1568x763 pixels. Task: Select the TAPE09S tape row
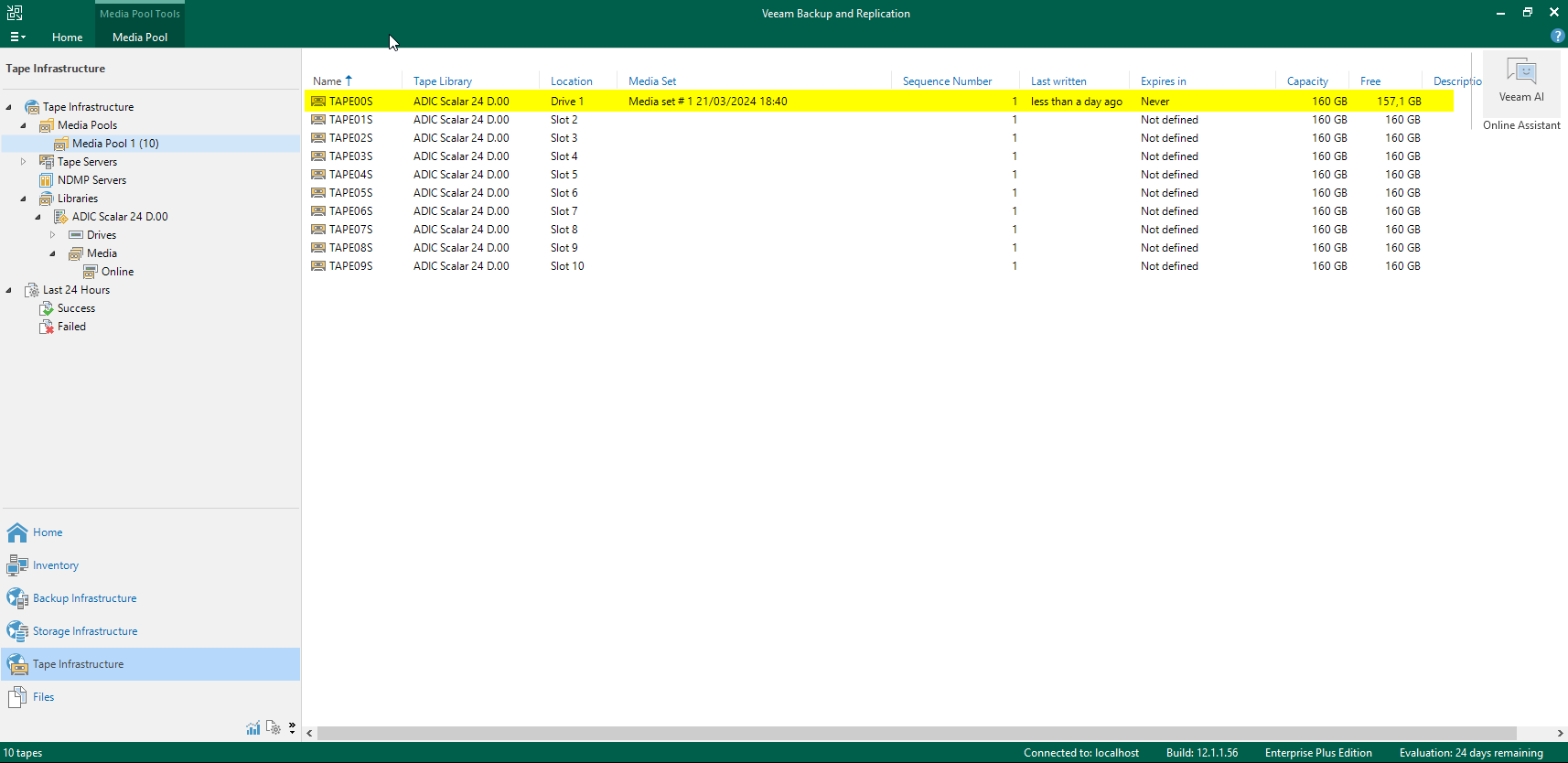879,266
